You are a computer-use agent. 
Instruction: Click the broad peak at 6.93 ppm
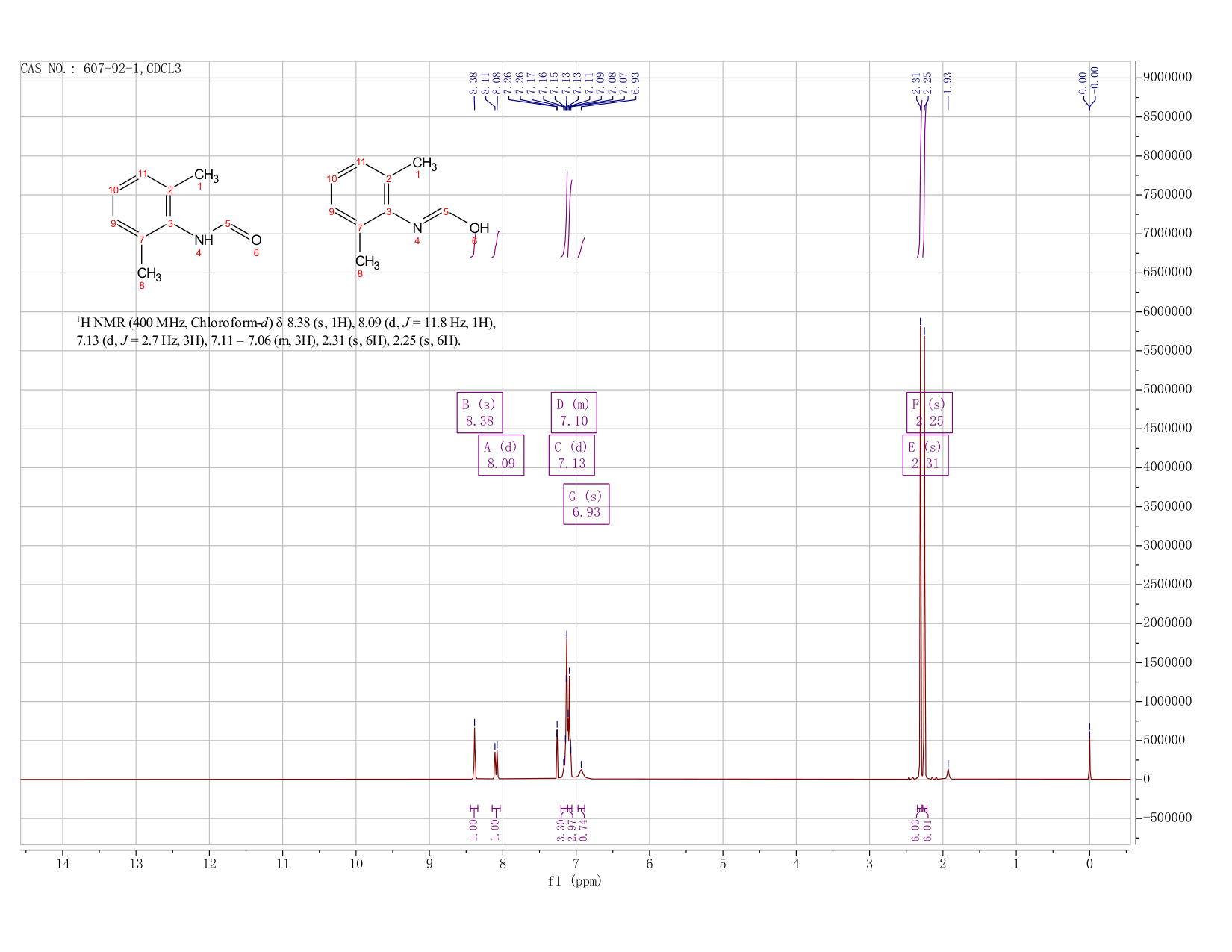click(582, 774)
